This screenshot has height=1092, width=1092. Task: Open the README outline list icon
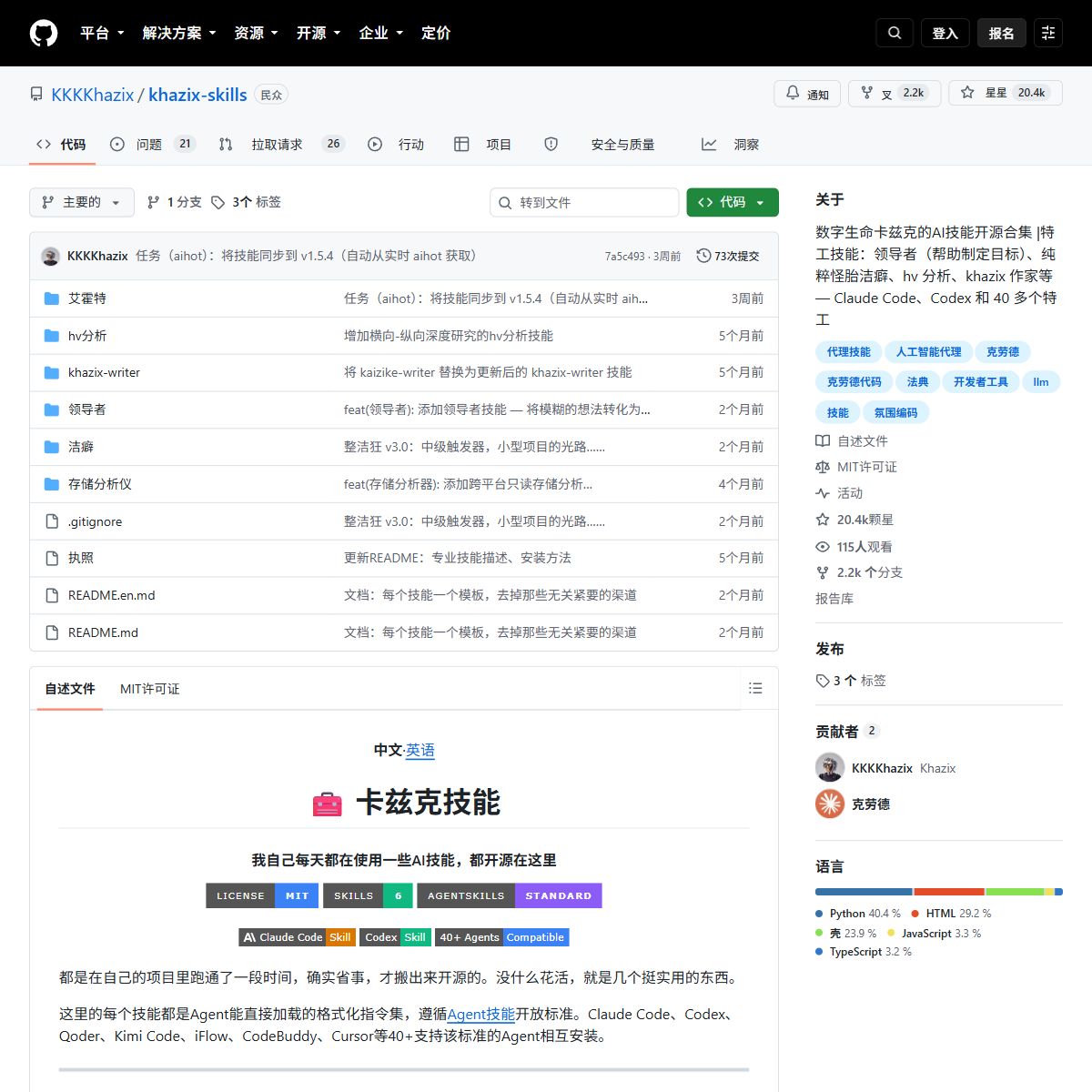[x=755, y=688]
